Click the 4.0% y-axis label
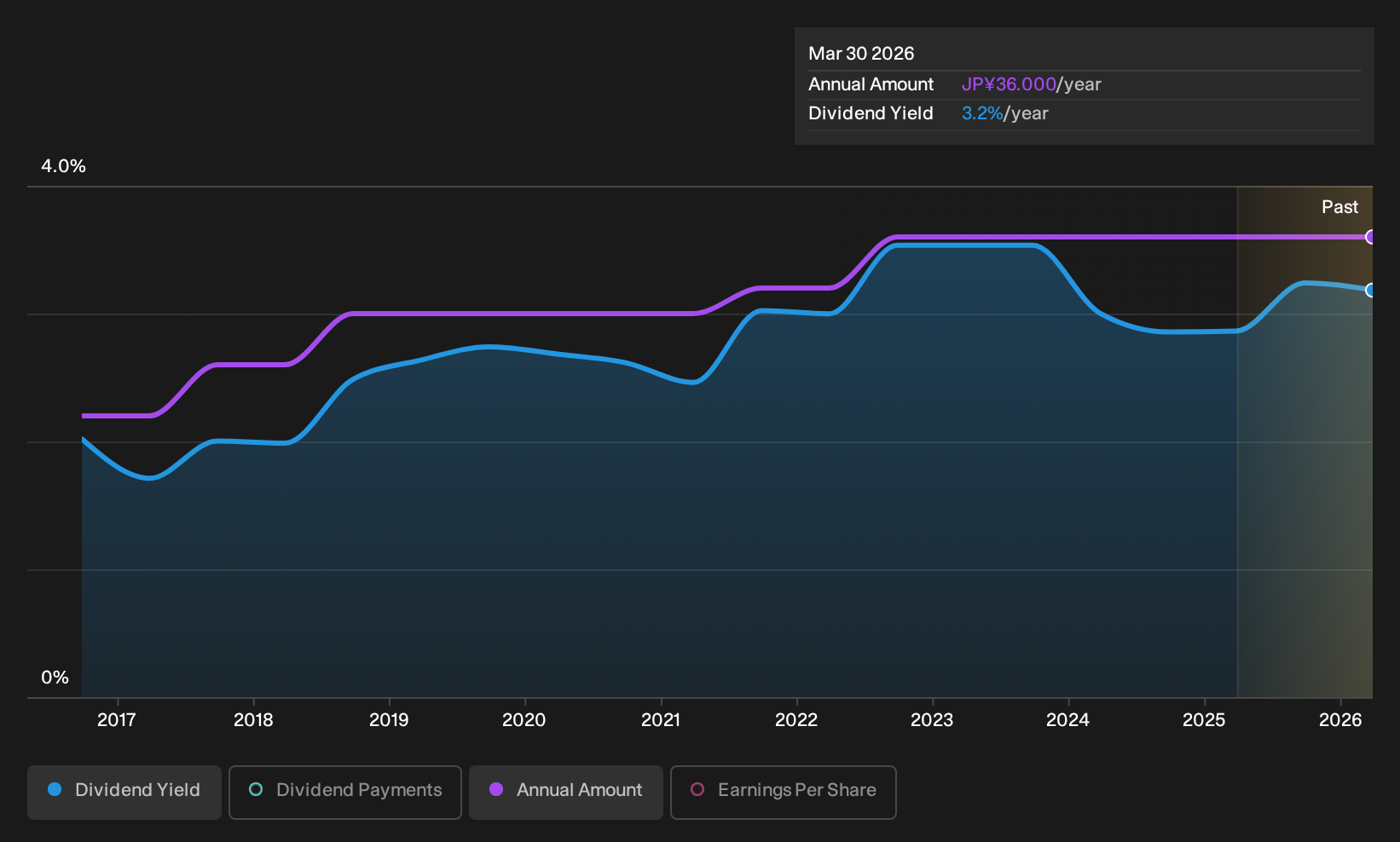Image resolution: width=1400 pixels, height=842 pixels. click(x=63, y=166)
